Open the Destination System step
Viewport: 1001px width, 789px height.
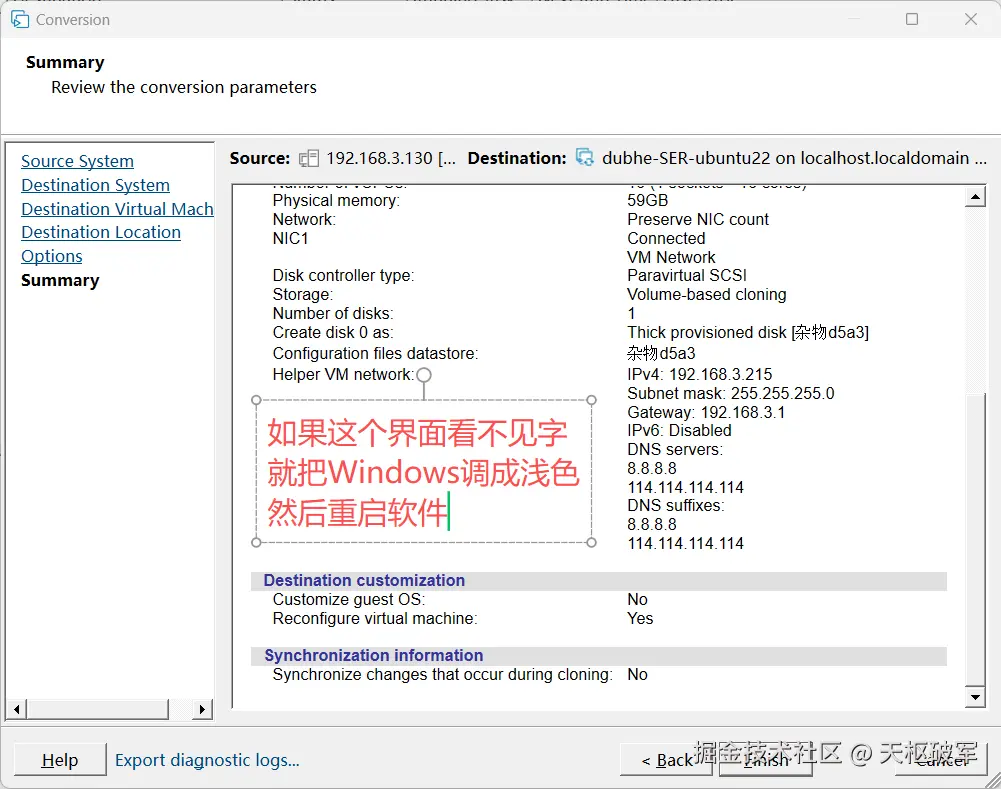95,185
